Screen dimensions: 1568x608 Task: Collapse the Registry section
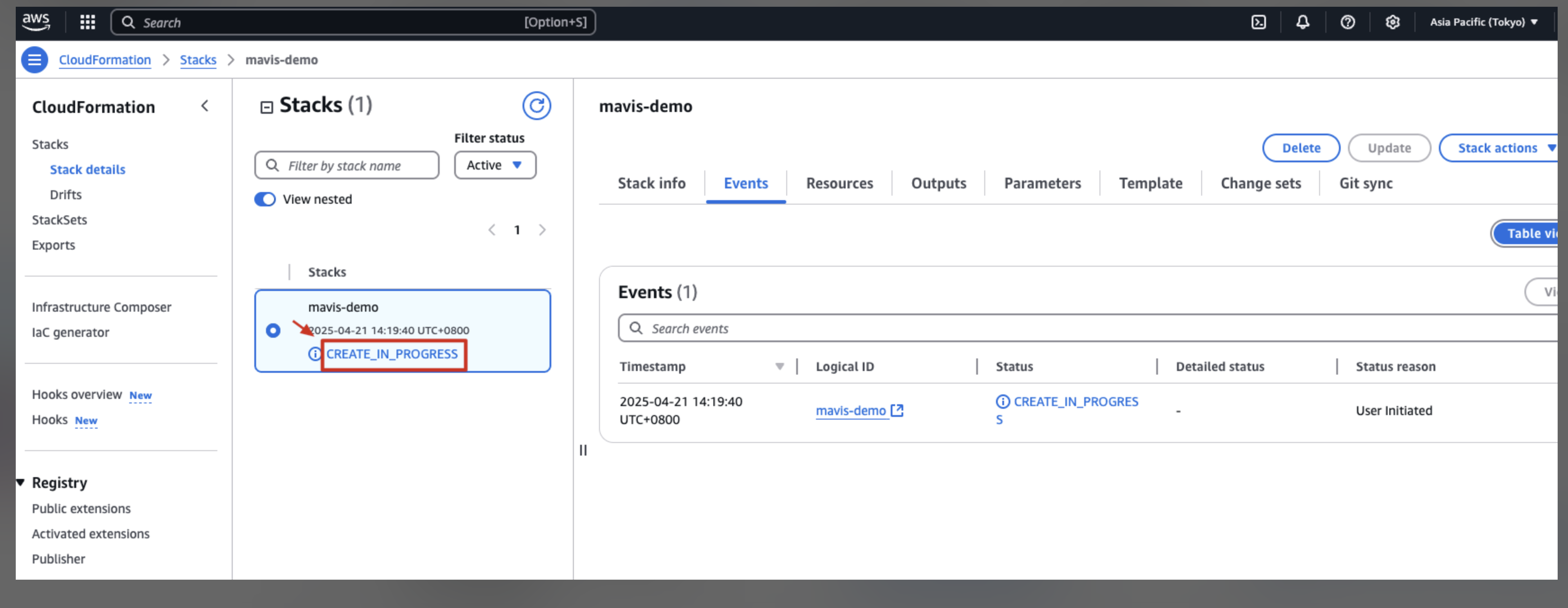coord(21,482)
